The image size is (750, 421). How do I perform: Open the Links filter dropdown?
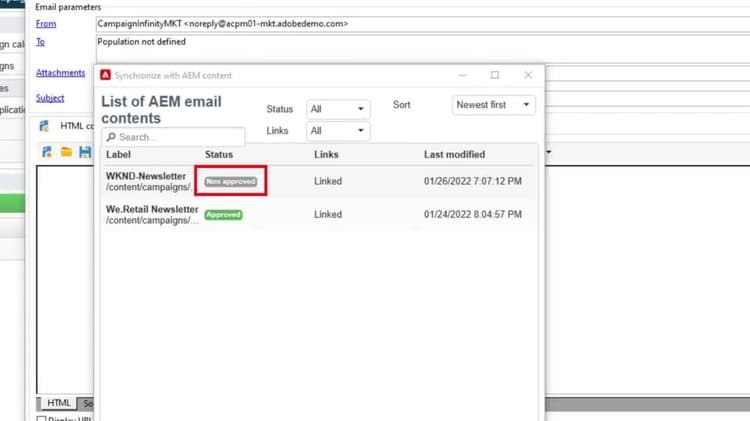(338, 131)
